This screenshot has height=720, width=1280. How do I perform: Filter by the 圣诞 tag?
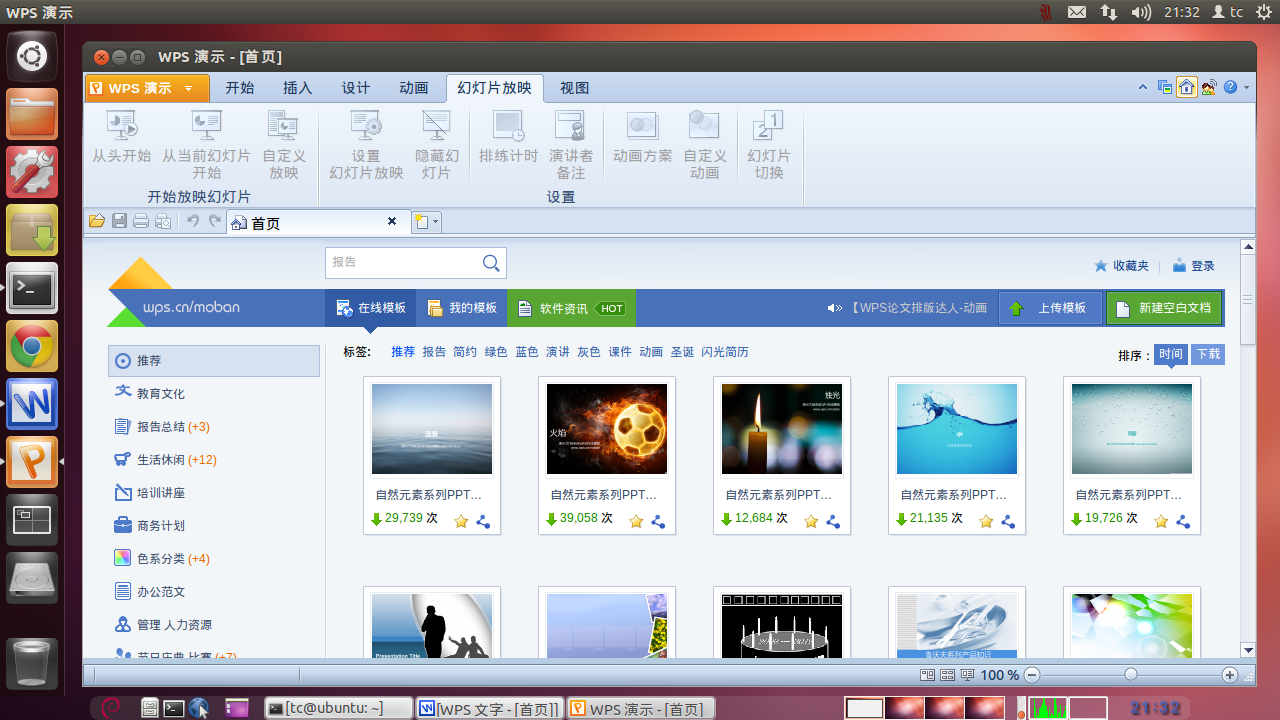[x=682, y=352]
